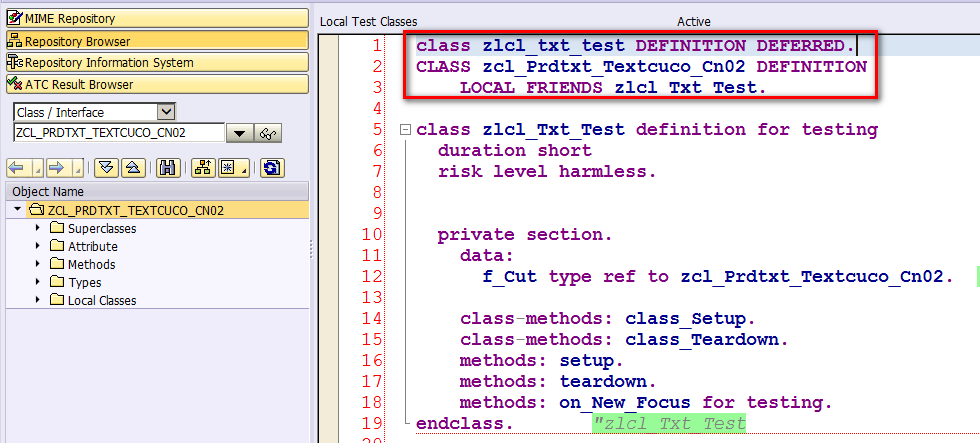
Task: Expand the Superclasses folder
Action: (x=38, y=228)
